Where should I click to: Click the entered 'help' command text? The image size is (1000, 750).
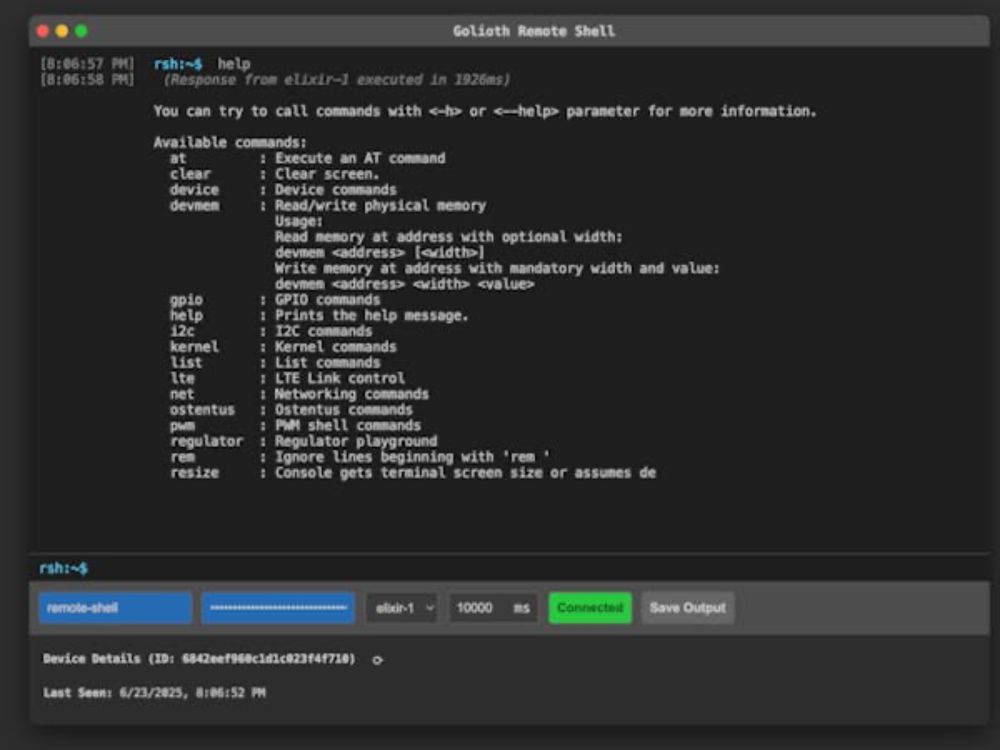(233, 64)
